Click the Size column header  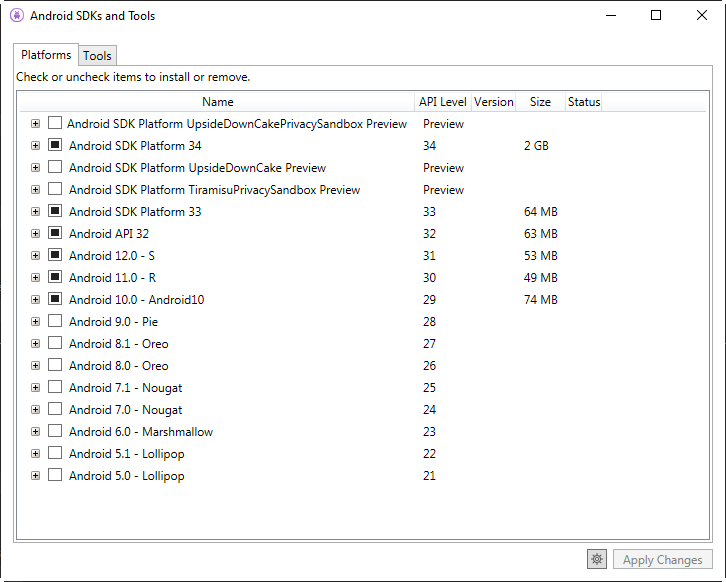tap(540, 102)
